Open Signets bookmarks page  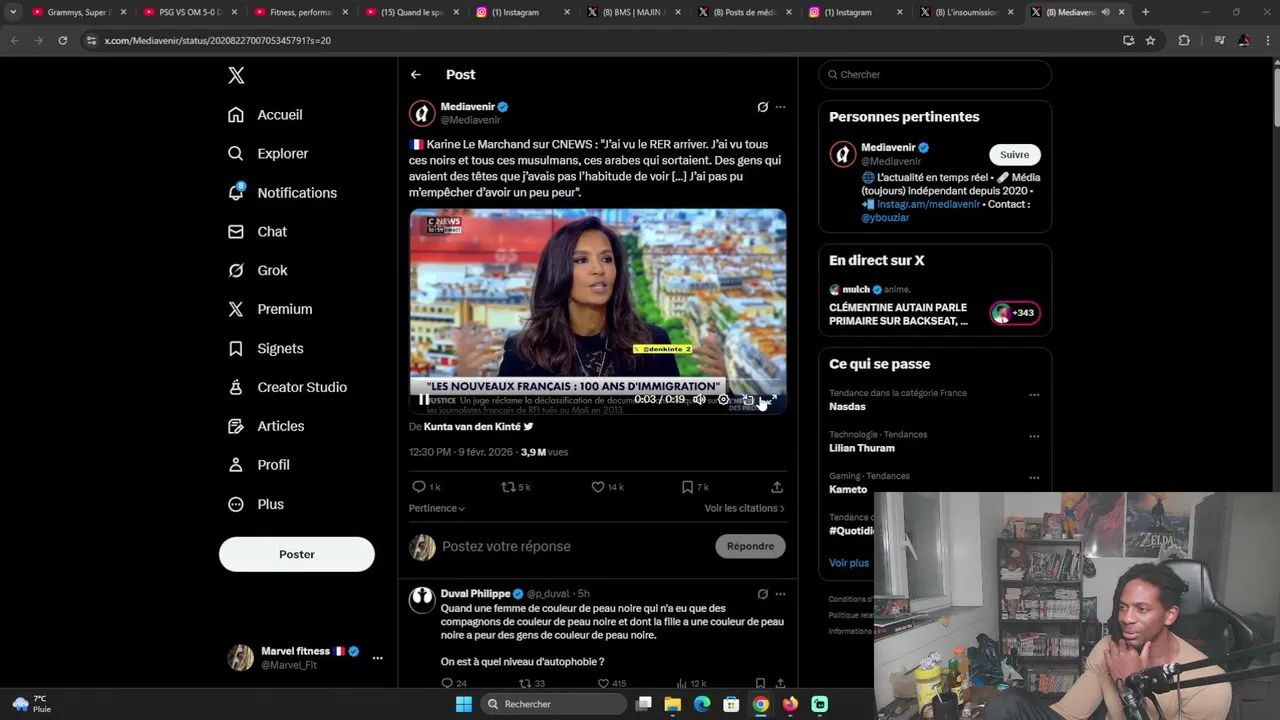[x=266, y=349]
